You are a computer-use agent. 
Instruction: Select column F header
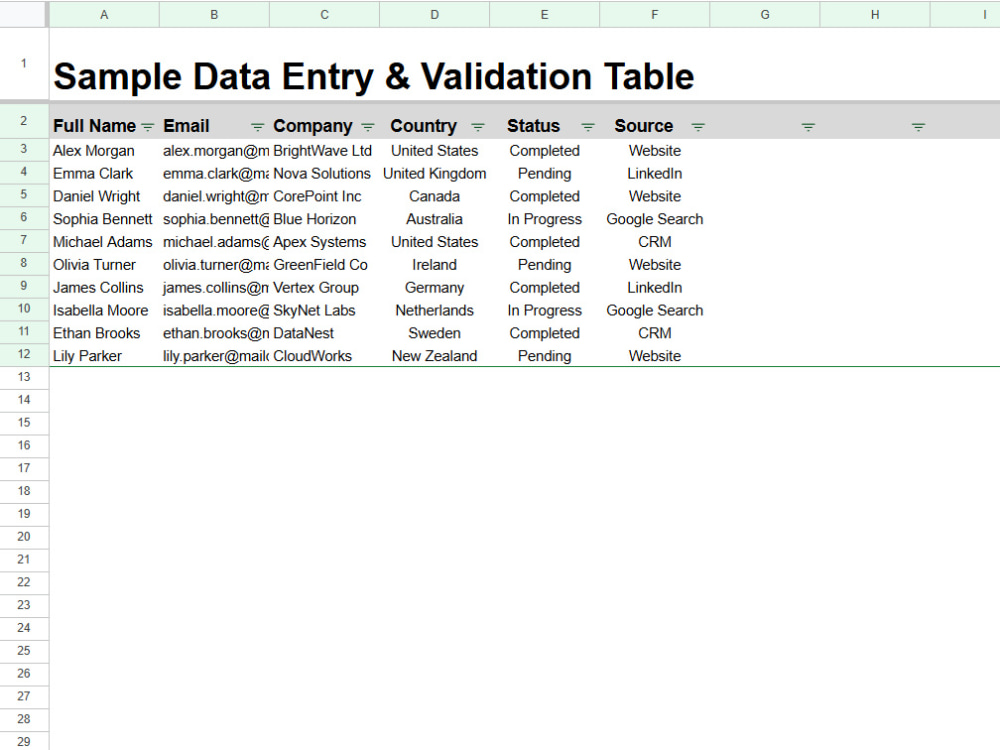point(655,14)
